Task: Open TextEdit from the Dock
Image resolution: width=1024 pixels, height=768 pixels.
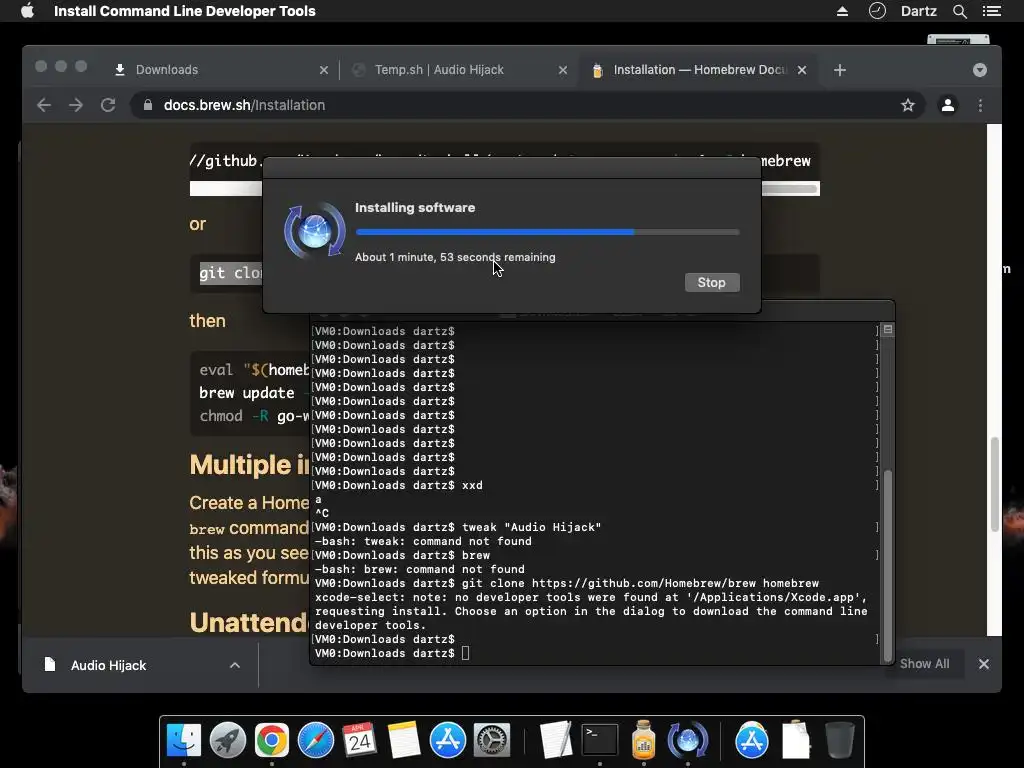Action: tap(556, 740)
